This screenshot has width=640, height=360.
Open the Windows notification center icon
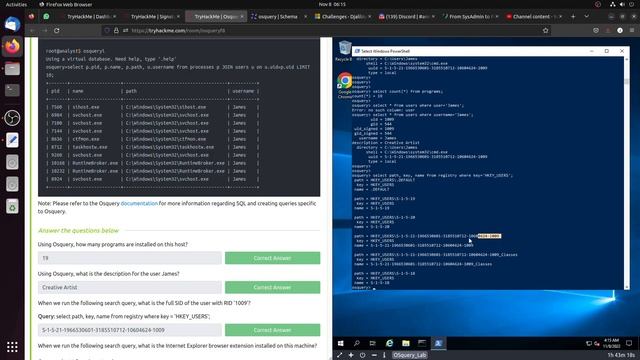(629, 343)
